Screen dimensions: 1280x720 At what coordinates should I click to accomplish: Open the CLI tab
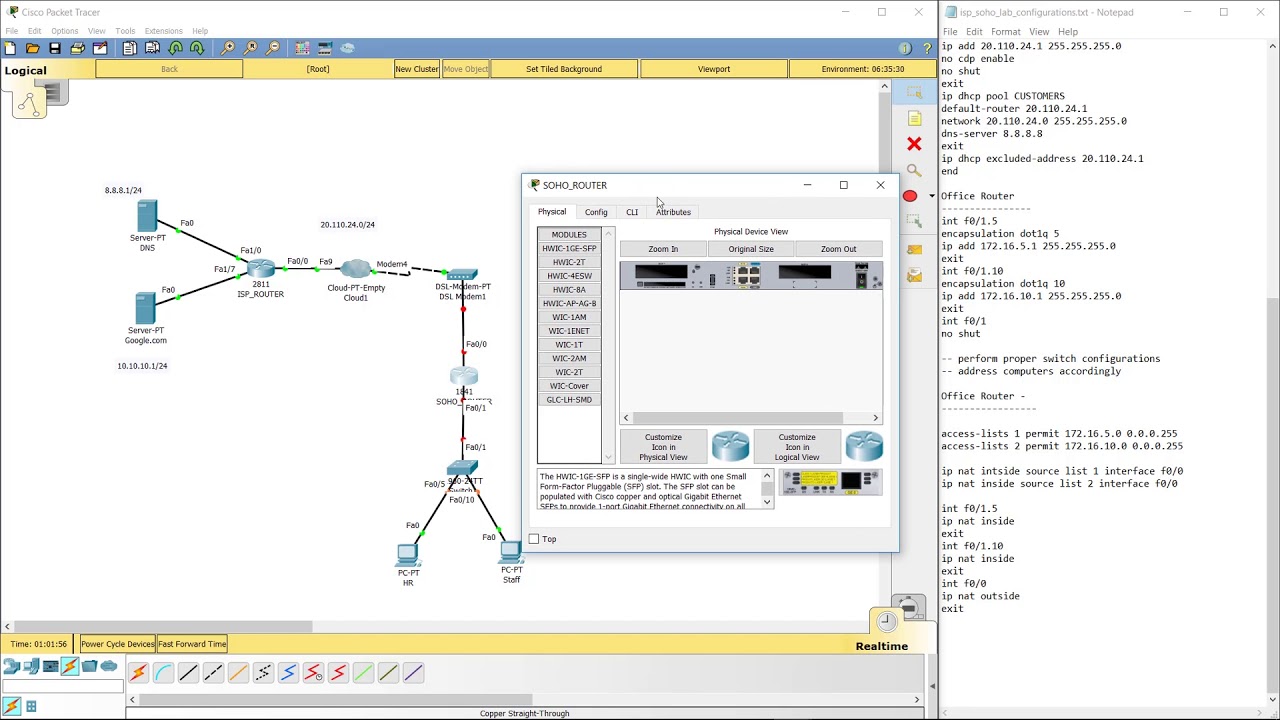632,212
